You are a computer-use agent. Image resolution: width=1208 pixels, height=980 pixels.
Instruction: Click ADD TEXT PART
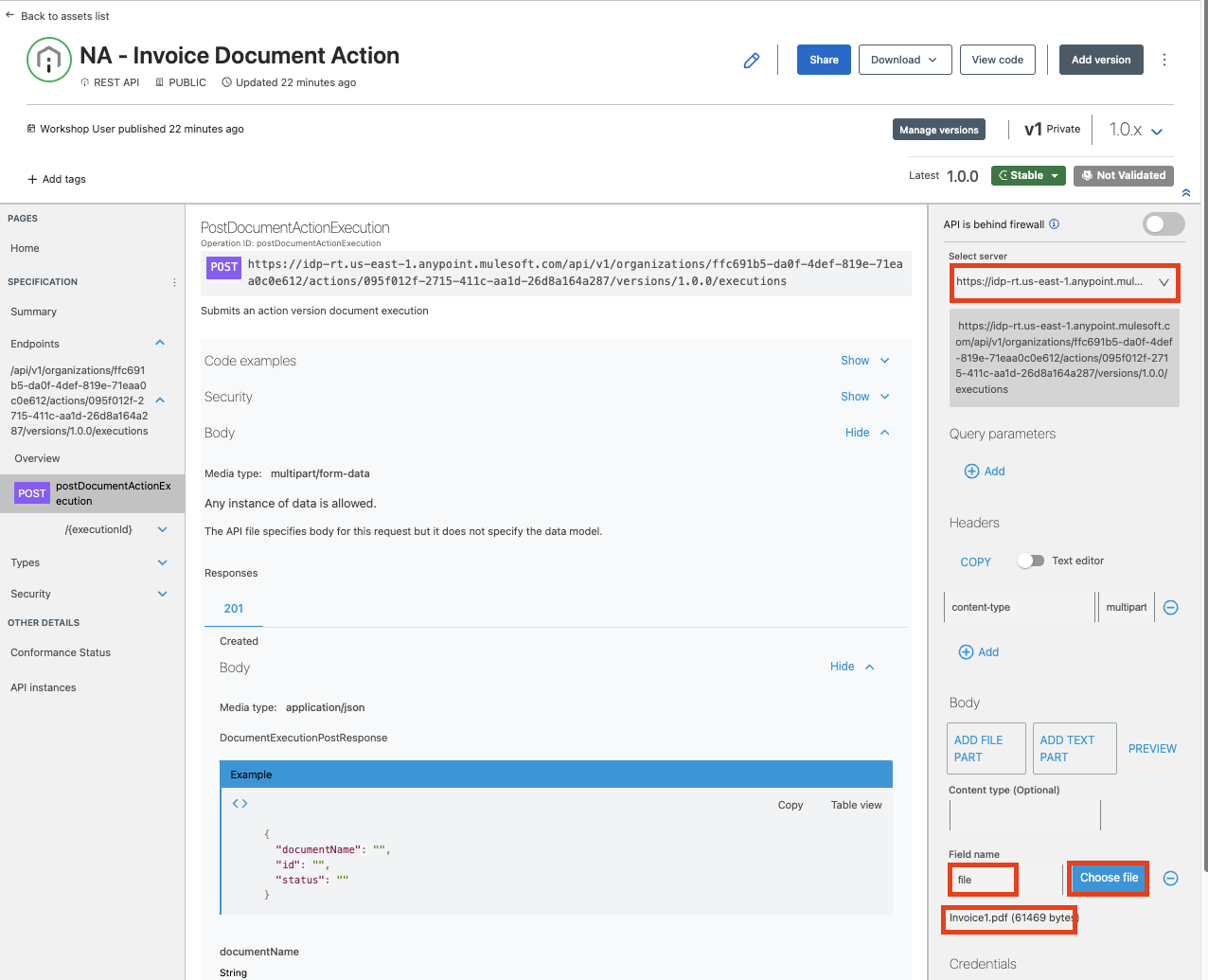click(x=1075, y=748)
